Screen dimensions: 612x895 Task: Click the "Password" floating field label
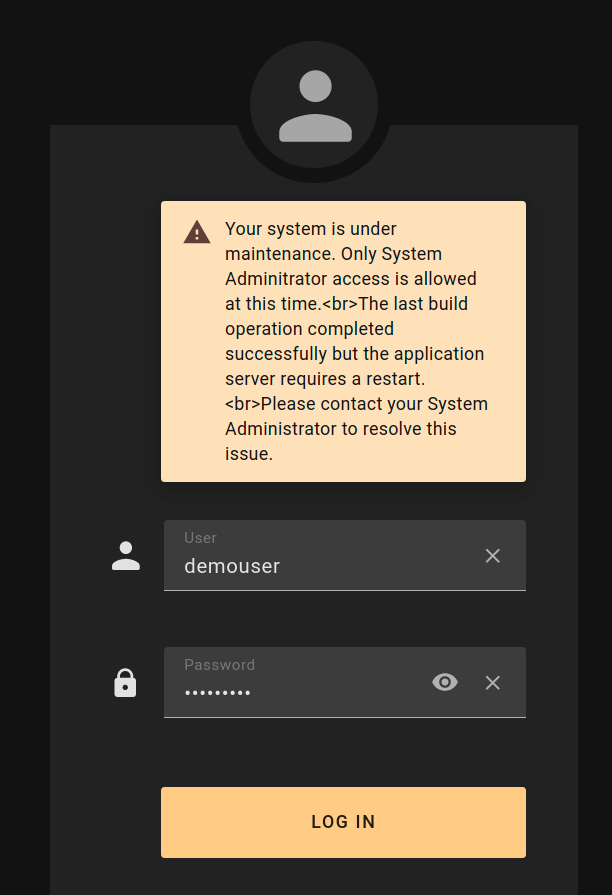(219, 665)
